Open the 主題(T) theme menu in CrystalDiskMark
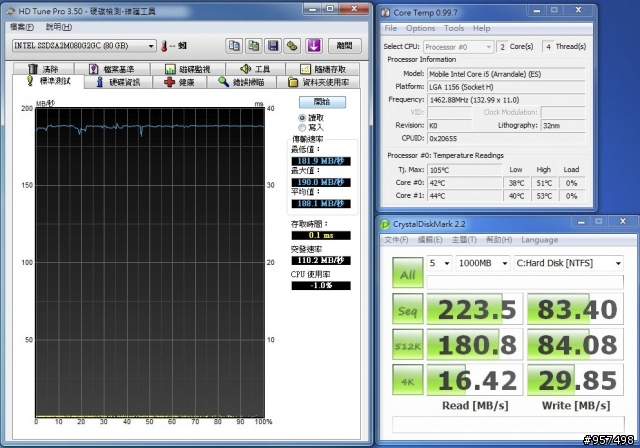 (464, 240)
